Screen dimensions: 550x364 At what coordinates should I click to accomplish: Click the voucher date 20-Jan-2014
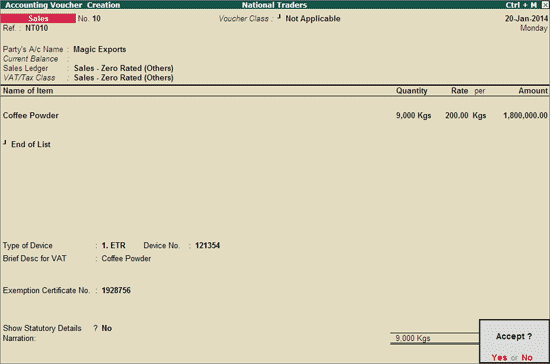coord(526,19)
